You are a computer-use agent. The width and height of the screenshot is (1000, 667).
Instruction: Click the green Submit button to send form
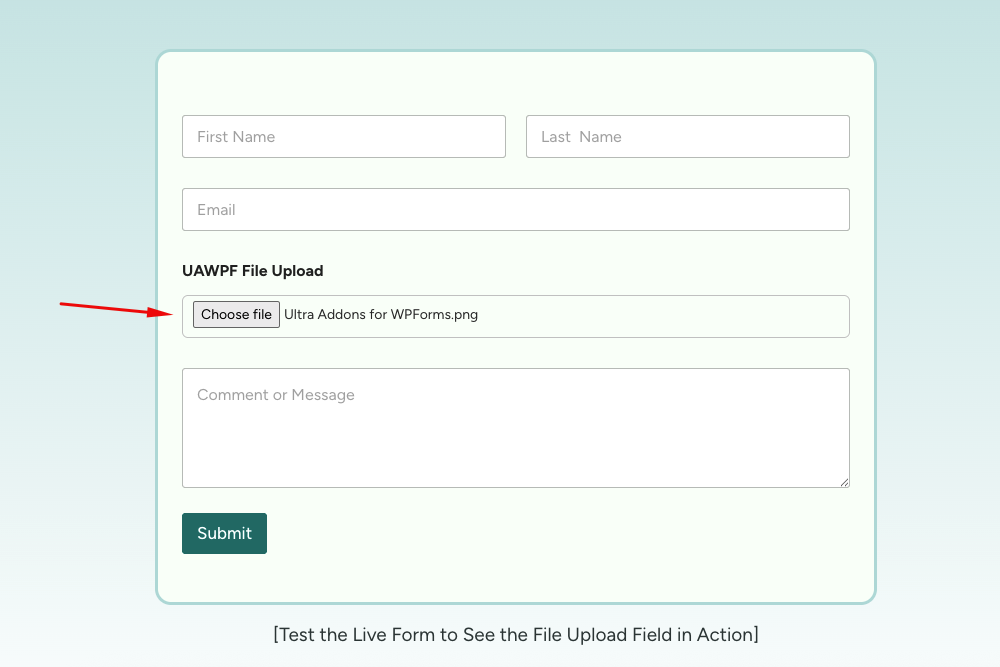pos(224,533)
